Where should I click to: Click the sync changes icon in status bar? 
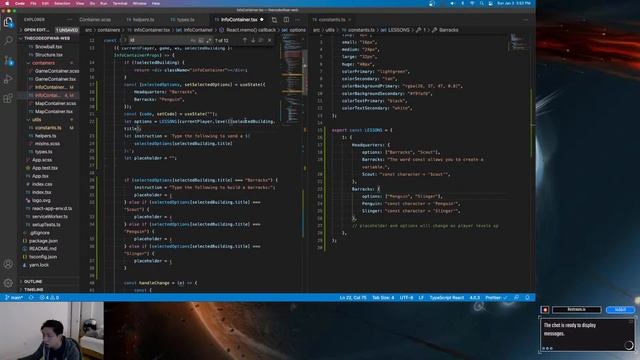(31, 298)
